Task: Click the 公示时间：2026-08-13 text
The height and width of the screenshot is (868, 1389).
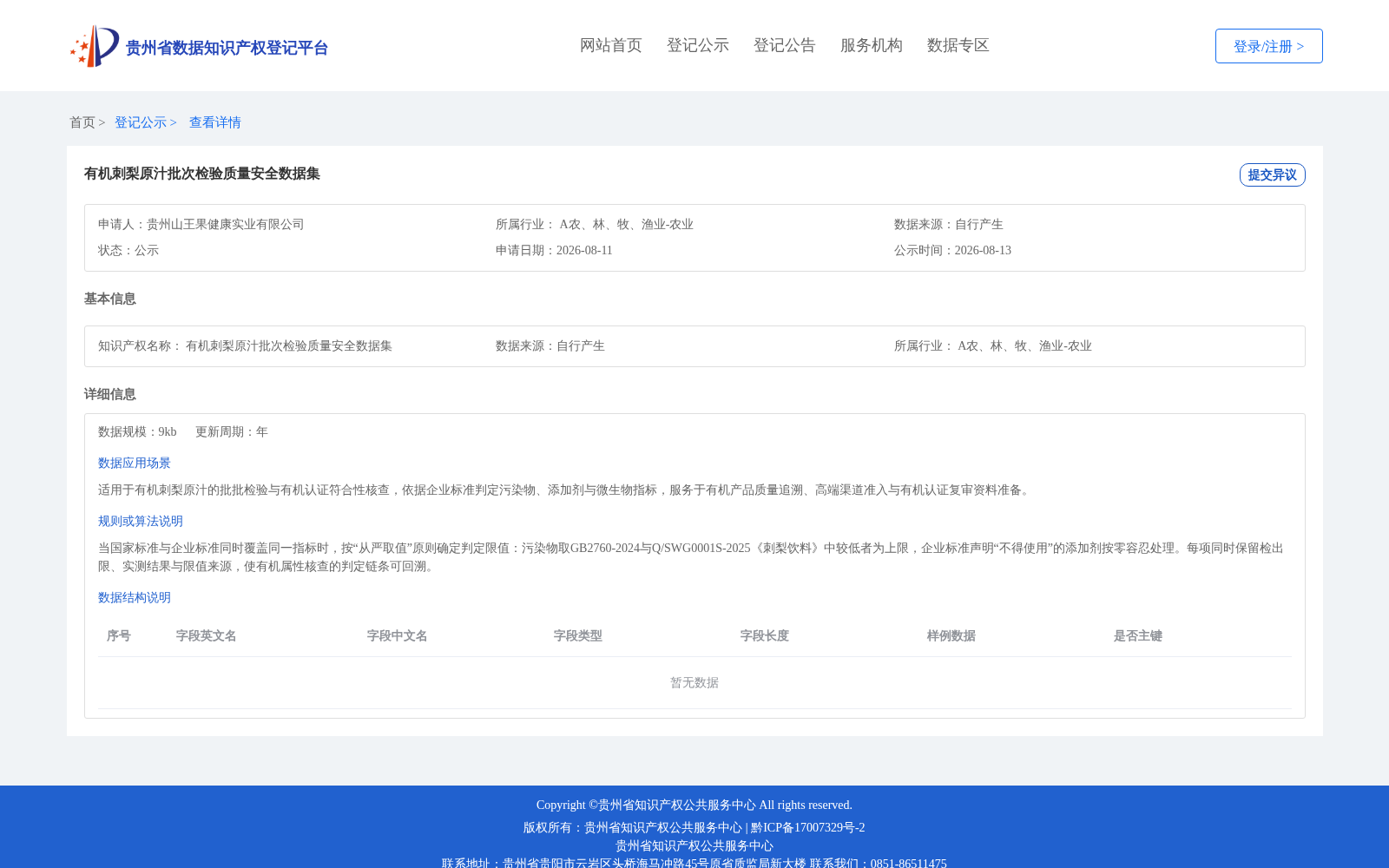Action: click(x=952, y=250)
